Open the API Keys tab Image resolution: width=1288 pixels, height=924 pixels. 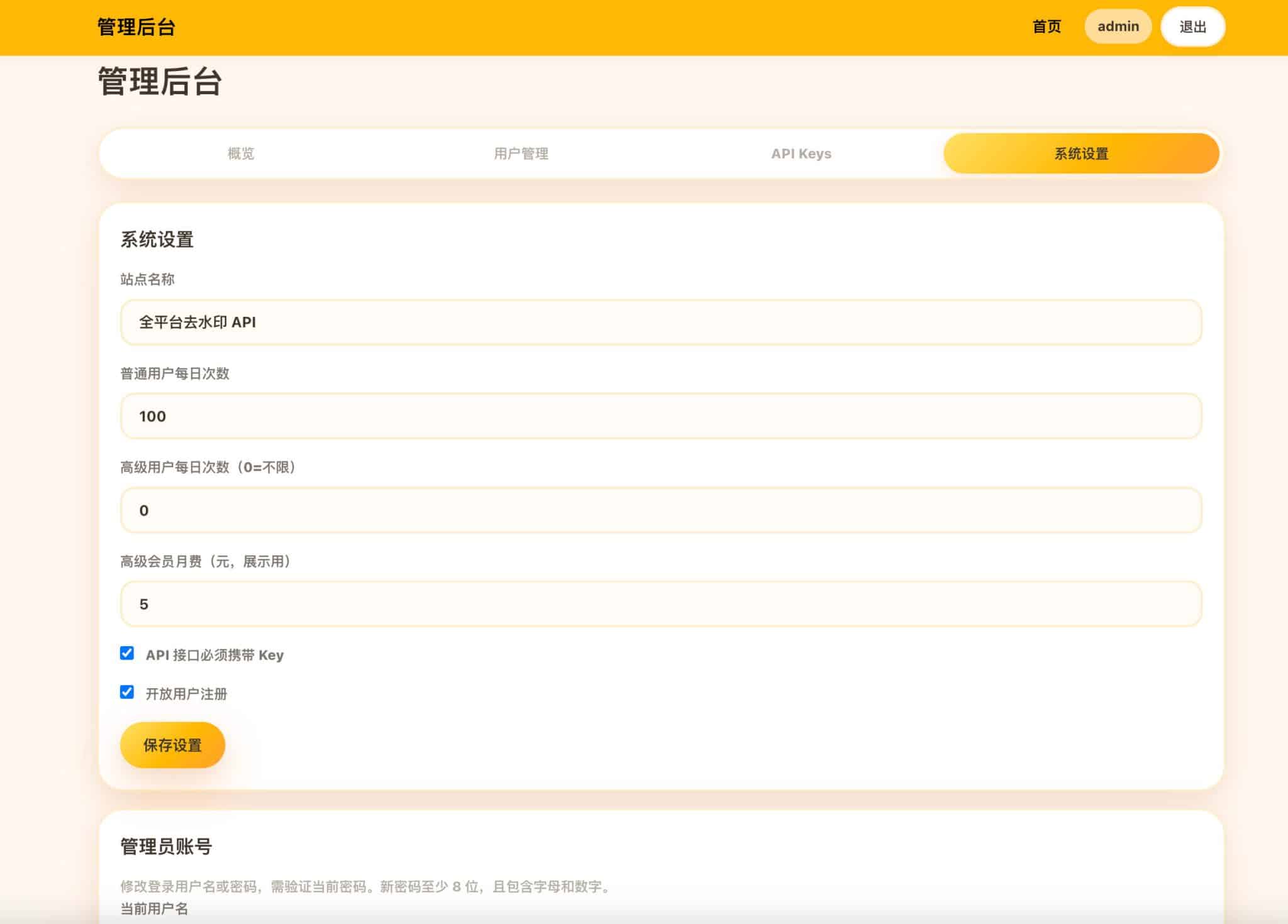click(801, 153)
